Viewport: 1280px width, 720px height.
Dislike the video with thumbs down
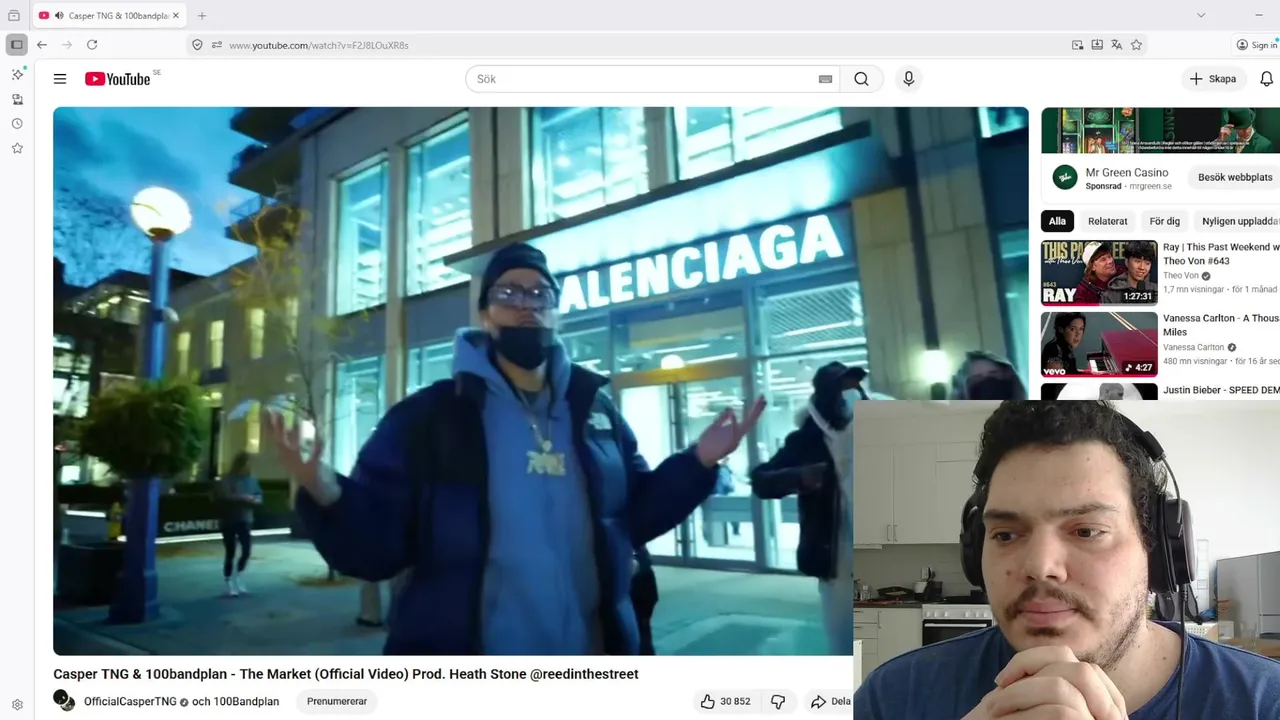click(778, 701)
